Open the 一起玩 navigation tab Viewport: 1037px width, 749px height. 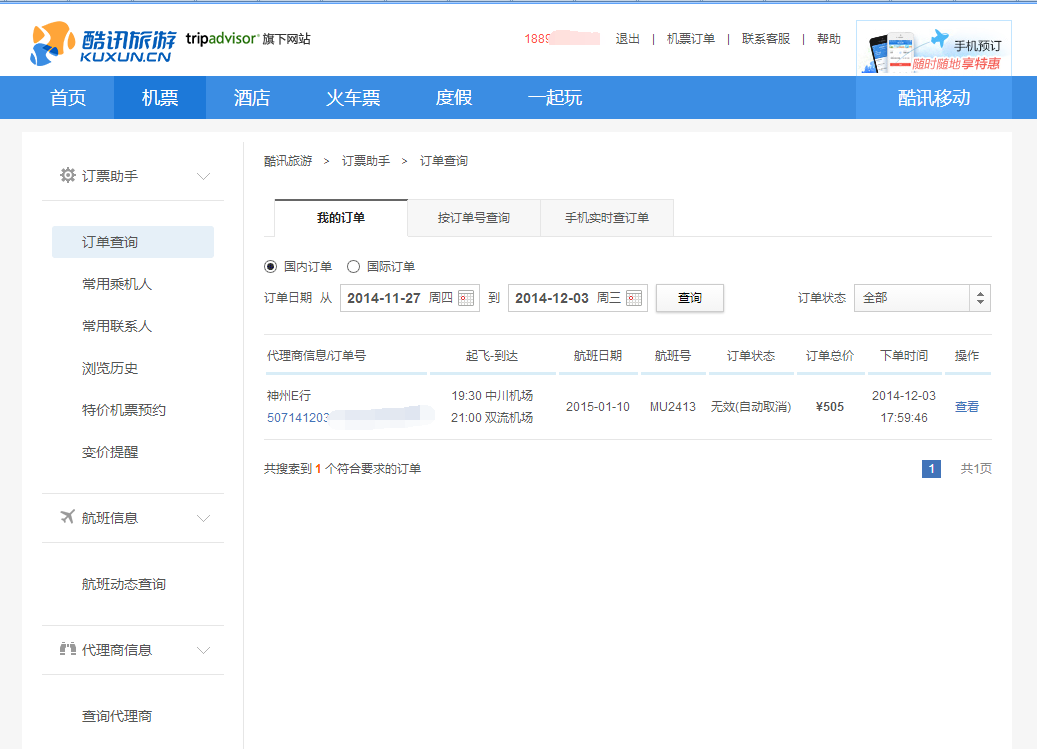tap(555, 98)
